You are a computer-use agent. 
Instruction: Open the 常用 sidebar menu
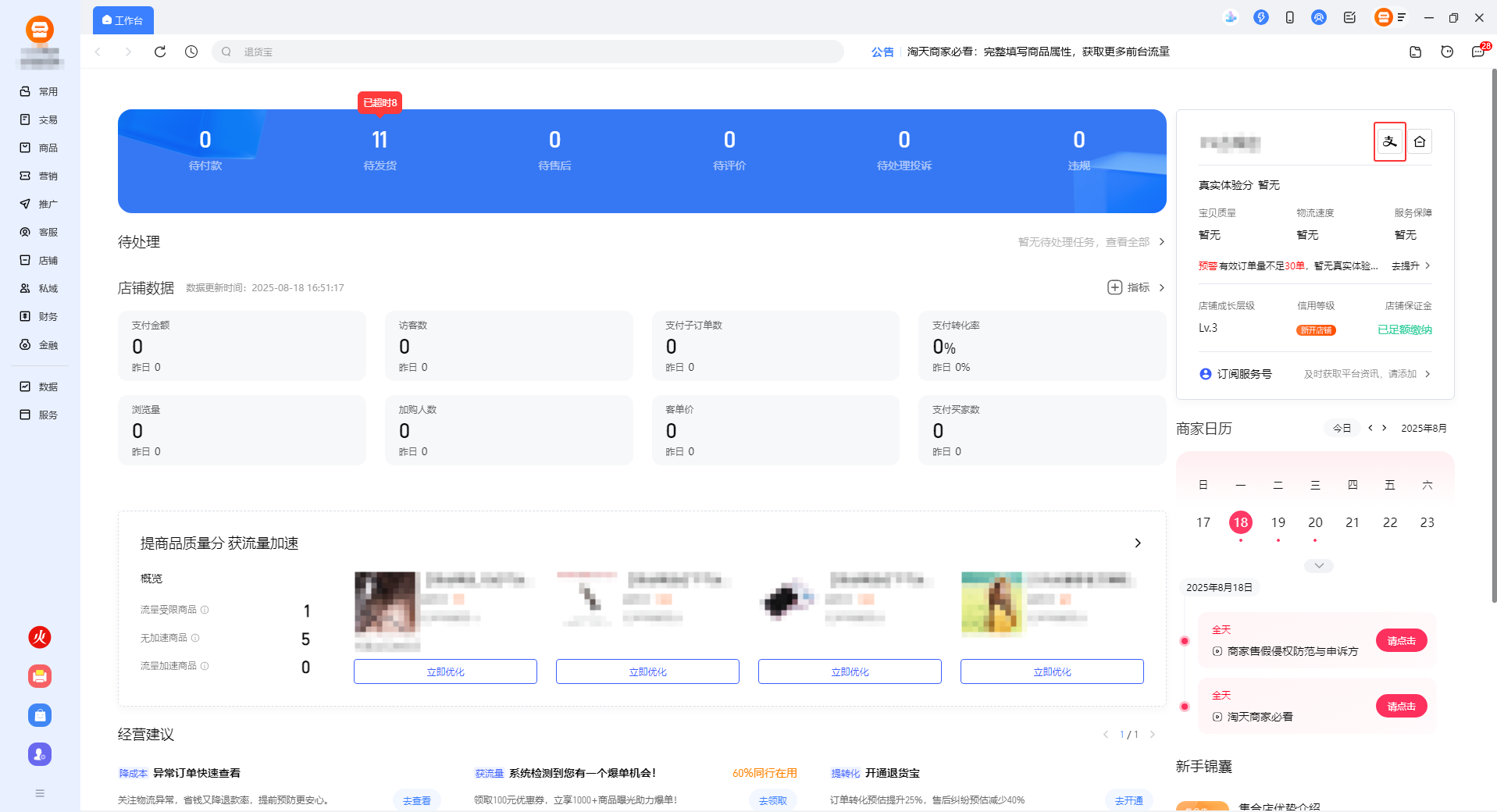[x=39, y=91]
